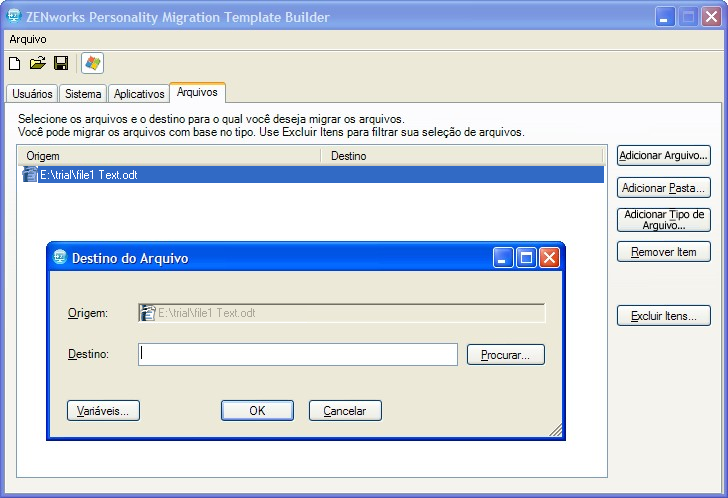This screenshot has height=498, width=728.
Task: Click the file icon beside E:\trial\file1 Text.odt row
Action: pos(30,175)
